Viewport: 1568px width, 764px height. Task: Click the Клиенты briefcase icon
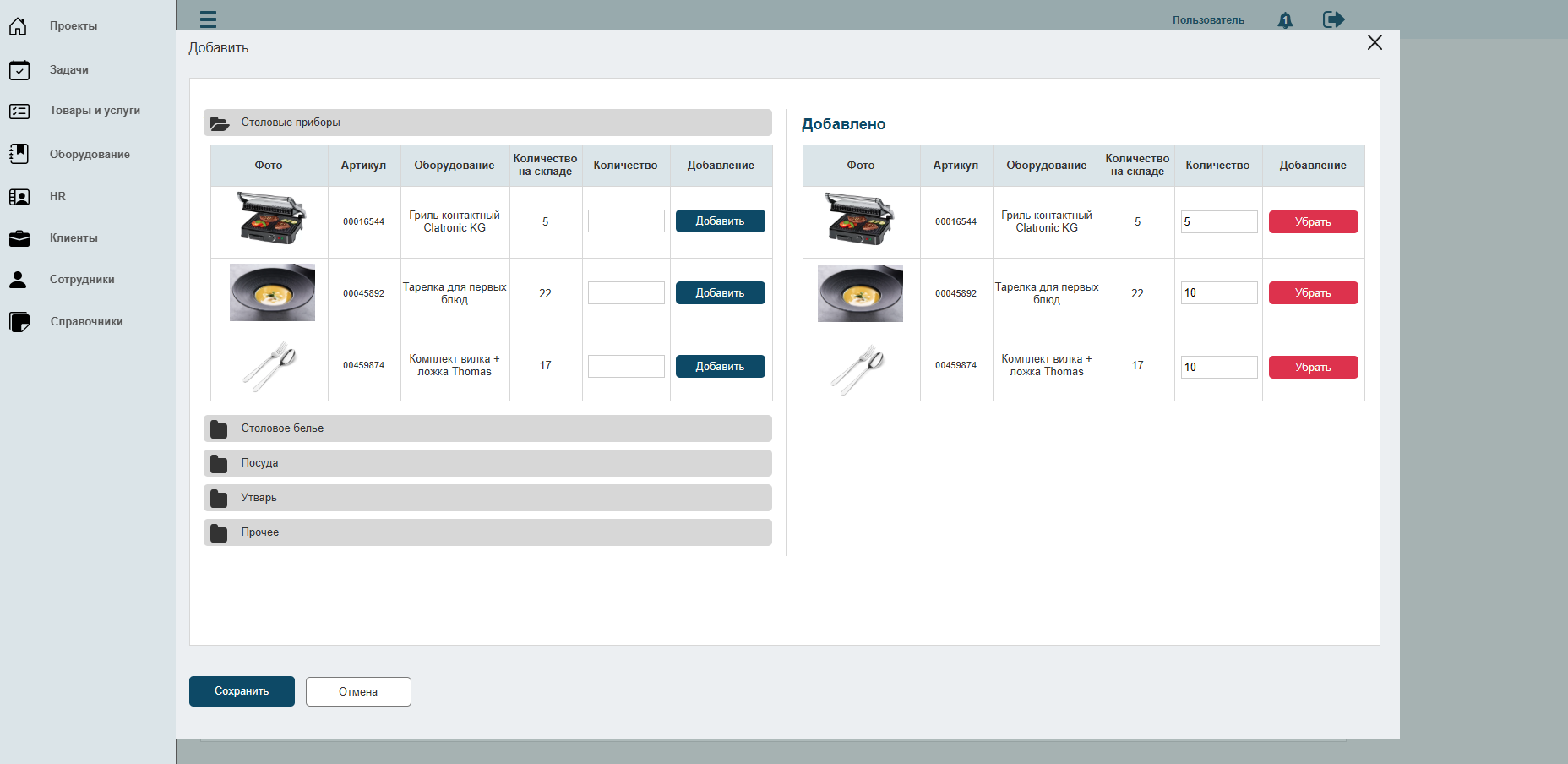[x=19, y=238]
